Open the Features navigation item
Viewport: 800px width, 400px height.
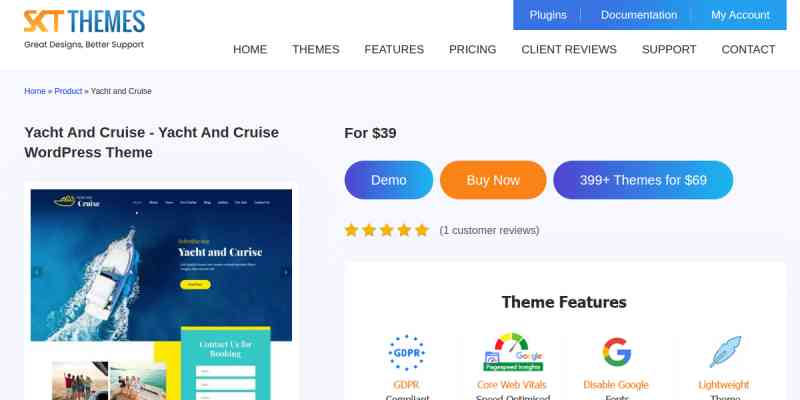[x=394, y=49]
